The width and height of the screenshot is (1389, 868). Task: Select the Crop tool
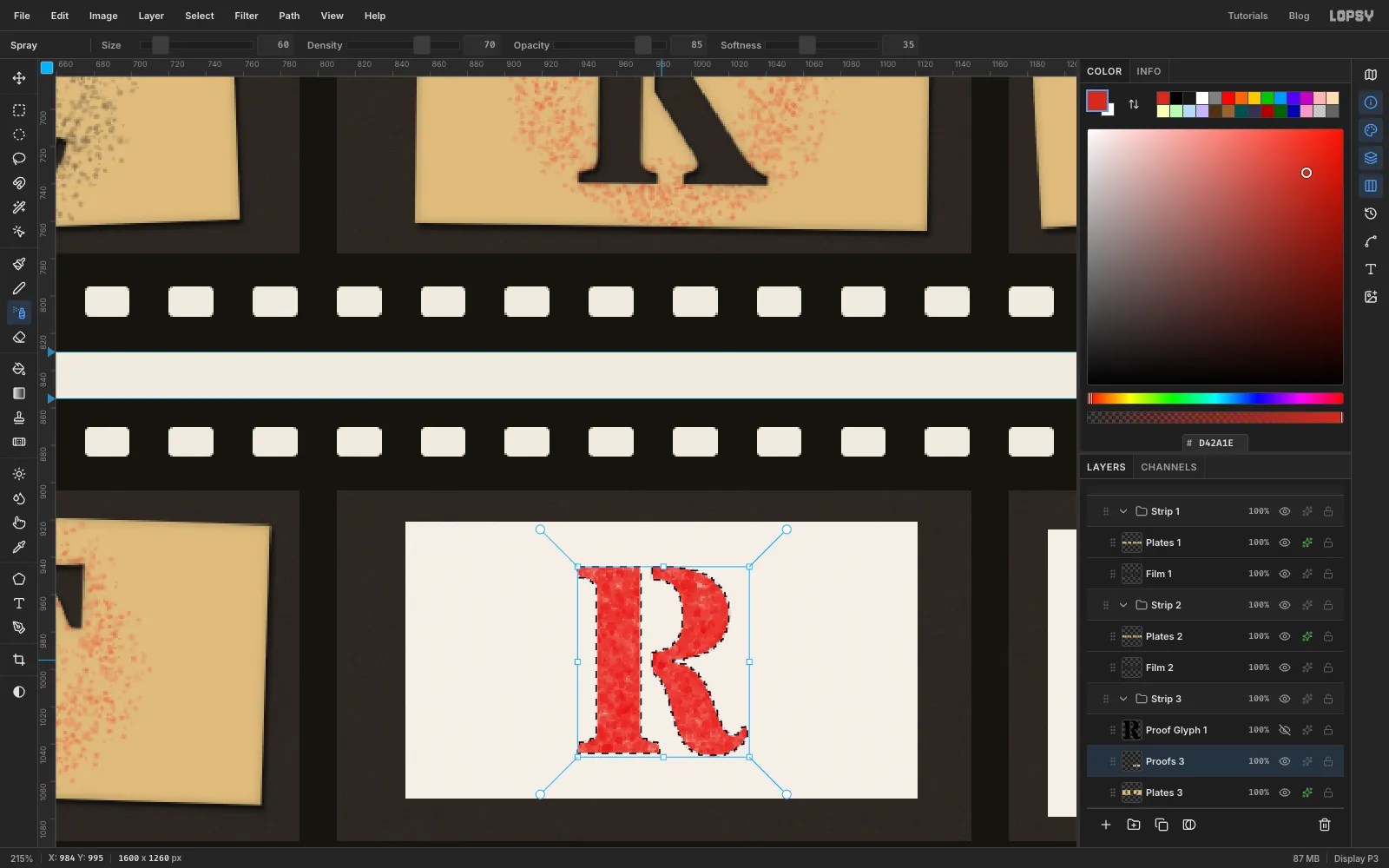tap(19, 660)
